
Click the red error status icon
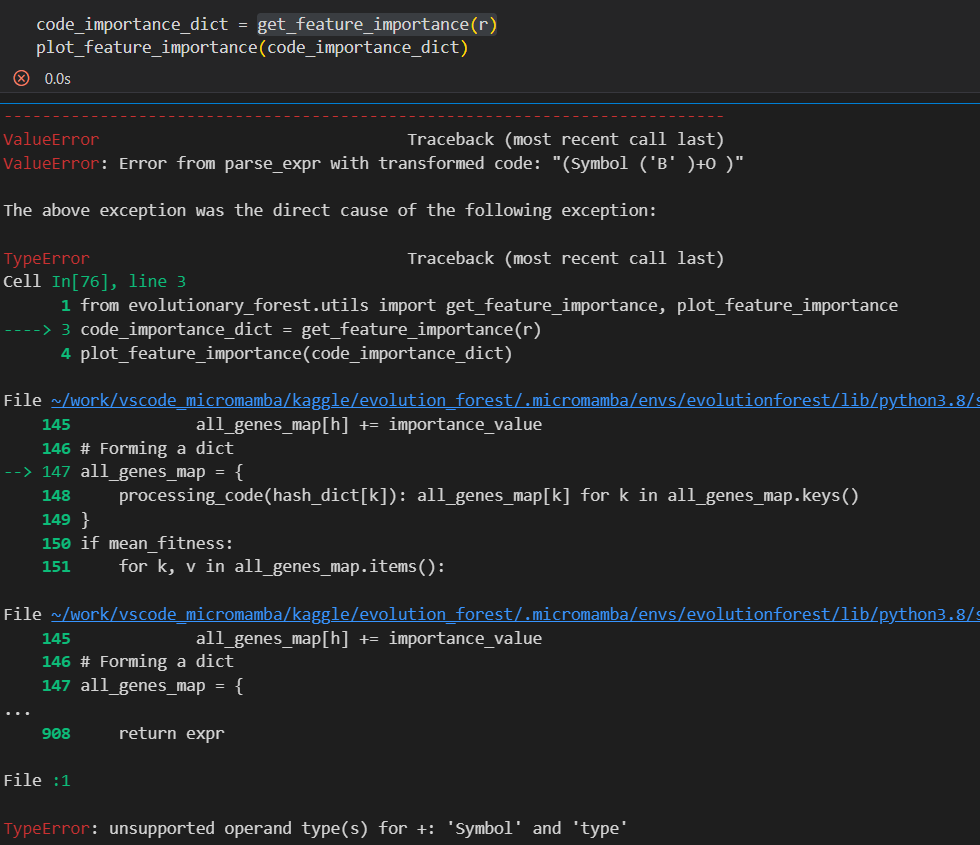click(20, 78)
